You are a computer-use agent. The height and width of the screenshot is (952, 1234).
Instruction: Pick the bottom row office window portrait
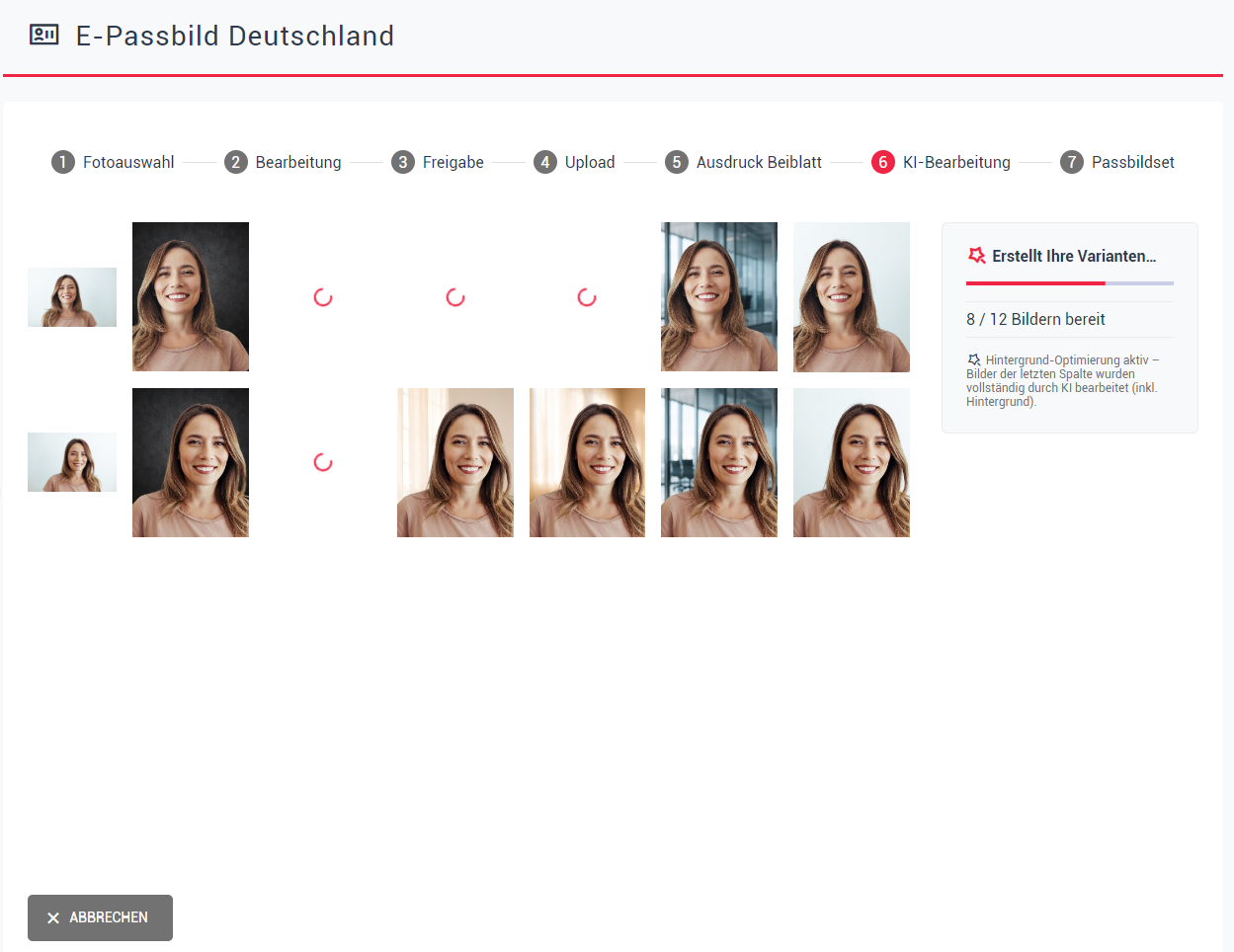(719, 462)
